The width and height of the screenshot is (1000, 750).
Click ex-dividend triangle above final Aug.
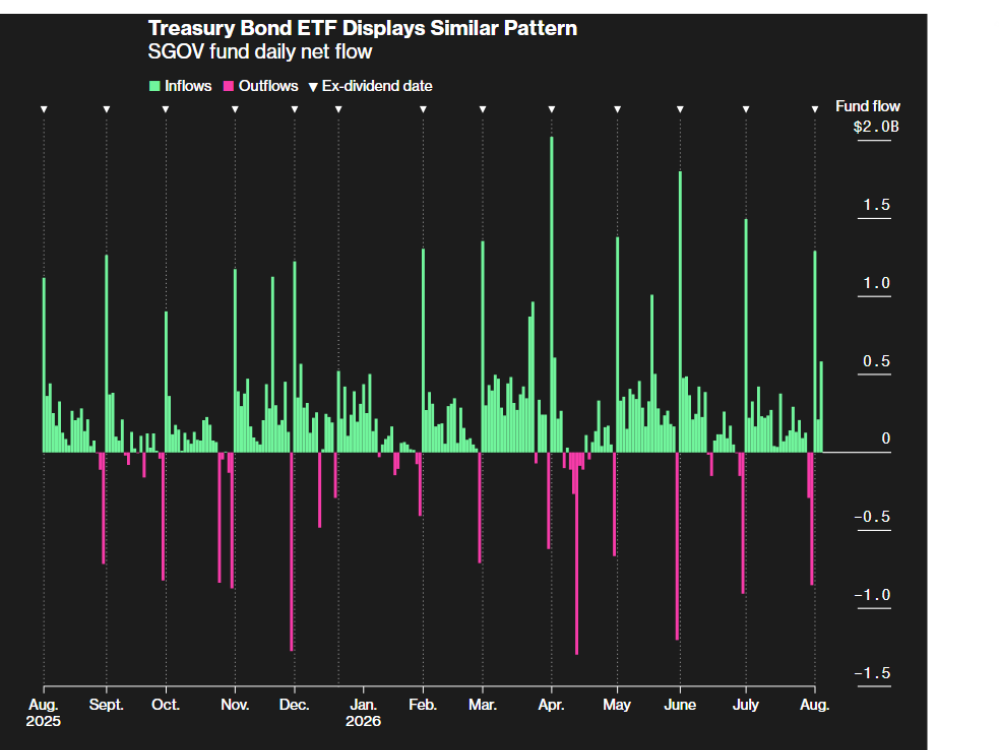tap(815, 110)
